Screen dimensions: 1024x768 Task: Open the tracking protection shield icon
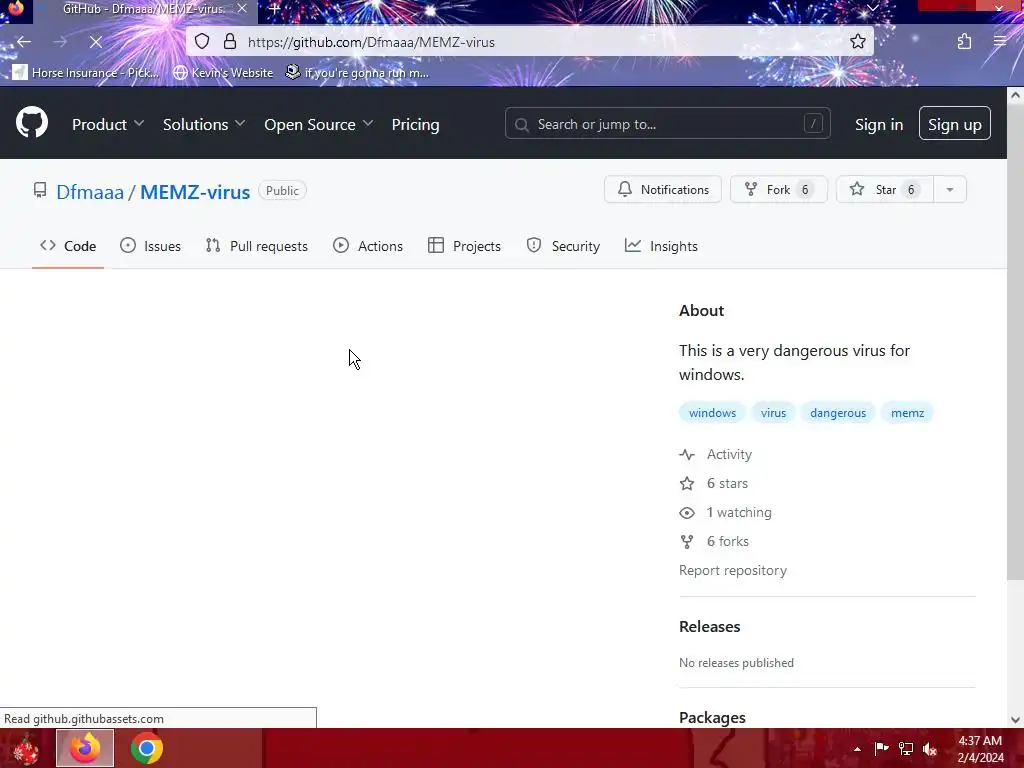click(x=202, y=42)
